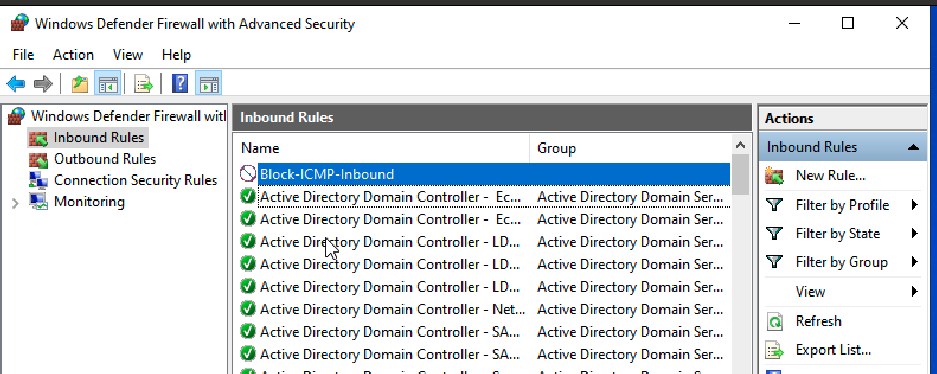Open the View submenu arrow in Actions
The height and width of the screenshot is (374, 937).
(914, 292)
